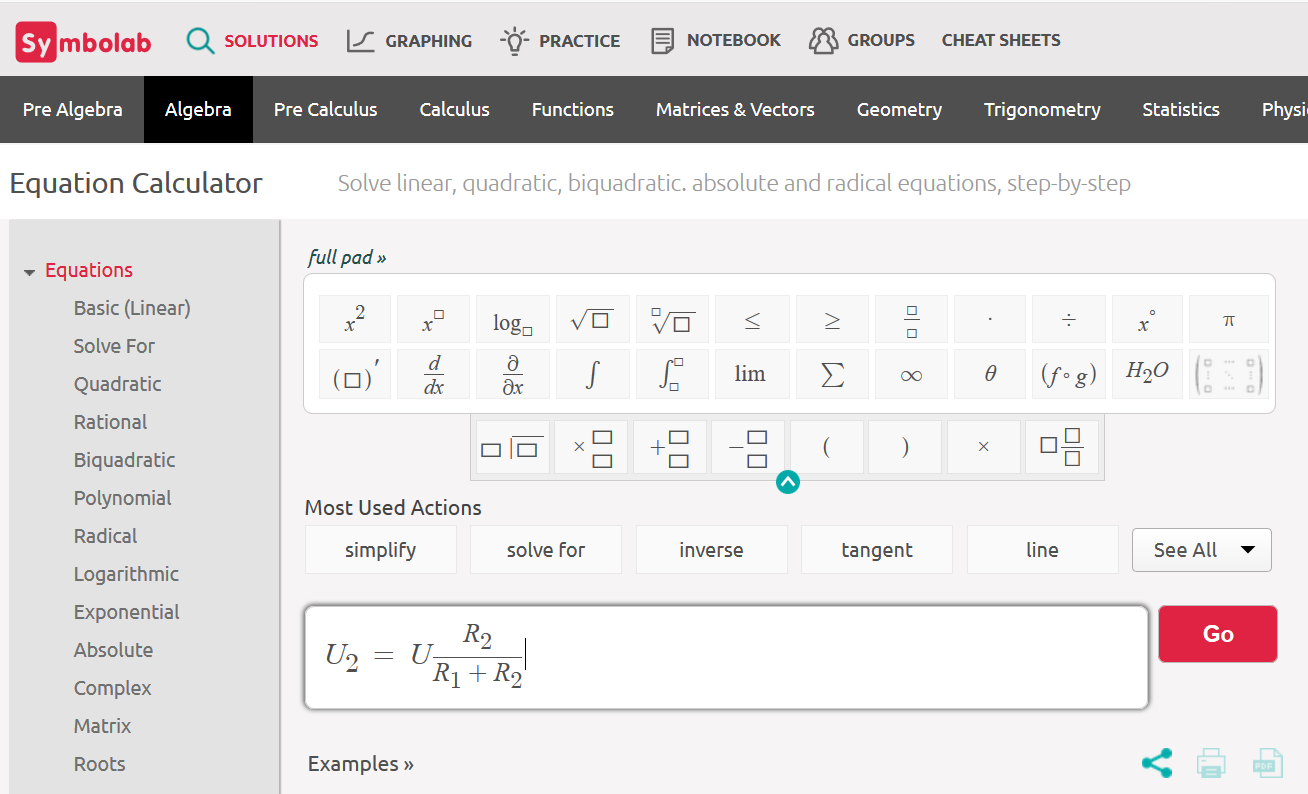
Task: Insert the square root symbol
Action: coord(592,320)
